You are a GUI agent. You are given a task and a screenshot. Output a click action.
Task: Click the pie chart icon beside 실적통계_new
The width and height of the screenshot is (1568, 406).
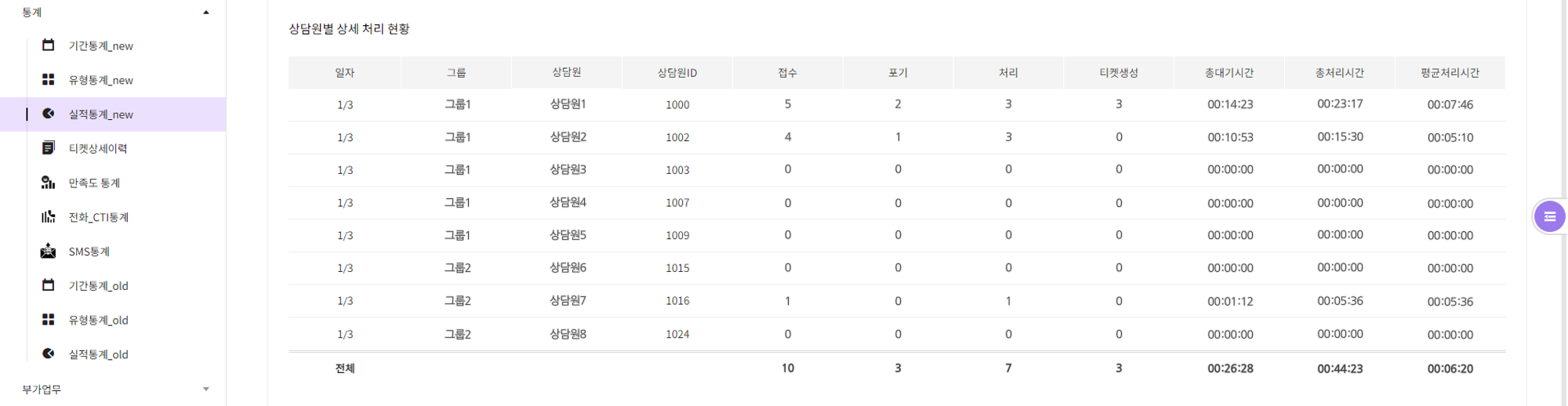pos(48,114)
